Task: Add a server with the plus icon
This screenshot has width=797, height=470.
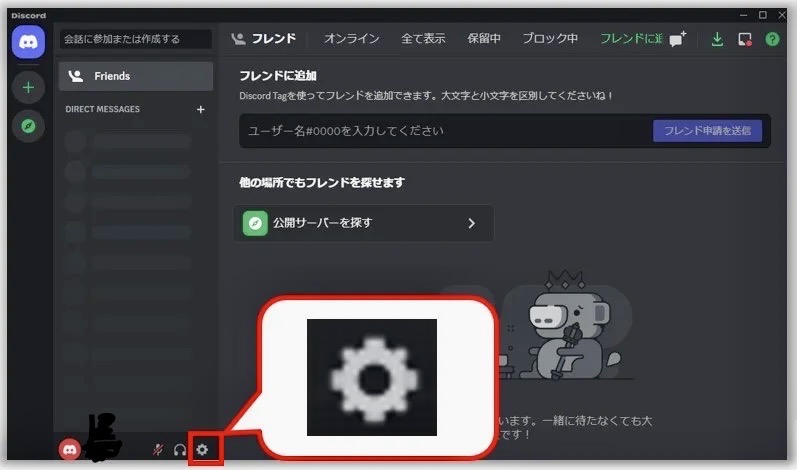Action: click(x=28, y=87)
